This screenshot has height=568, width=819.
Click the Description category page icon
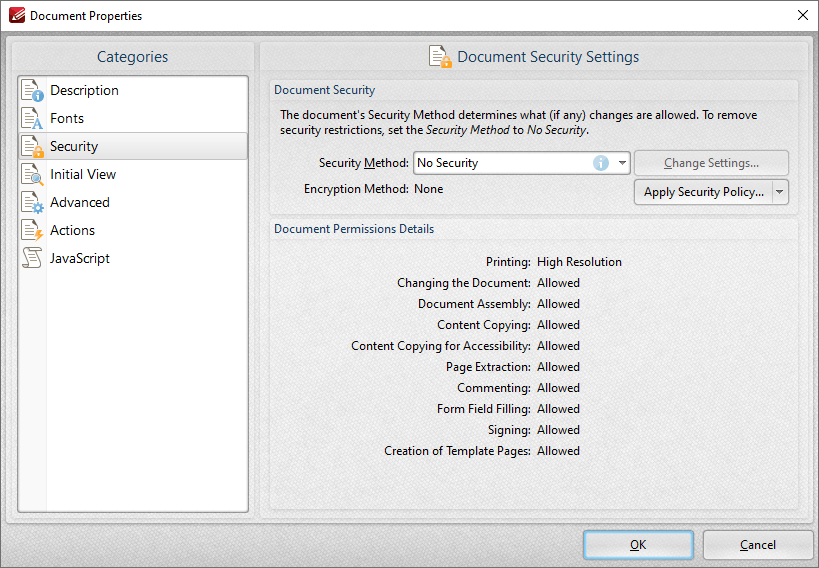coord(32,90)
